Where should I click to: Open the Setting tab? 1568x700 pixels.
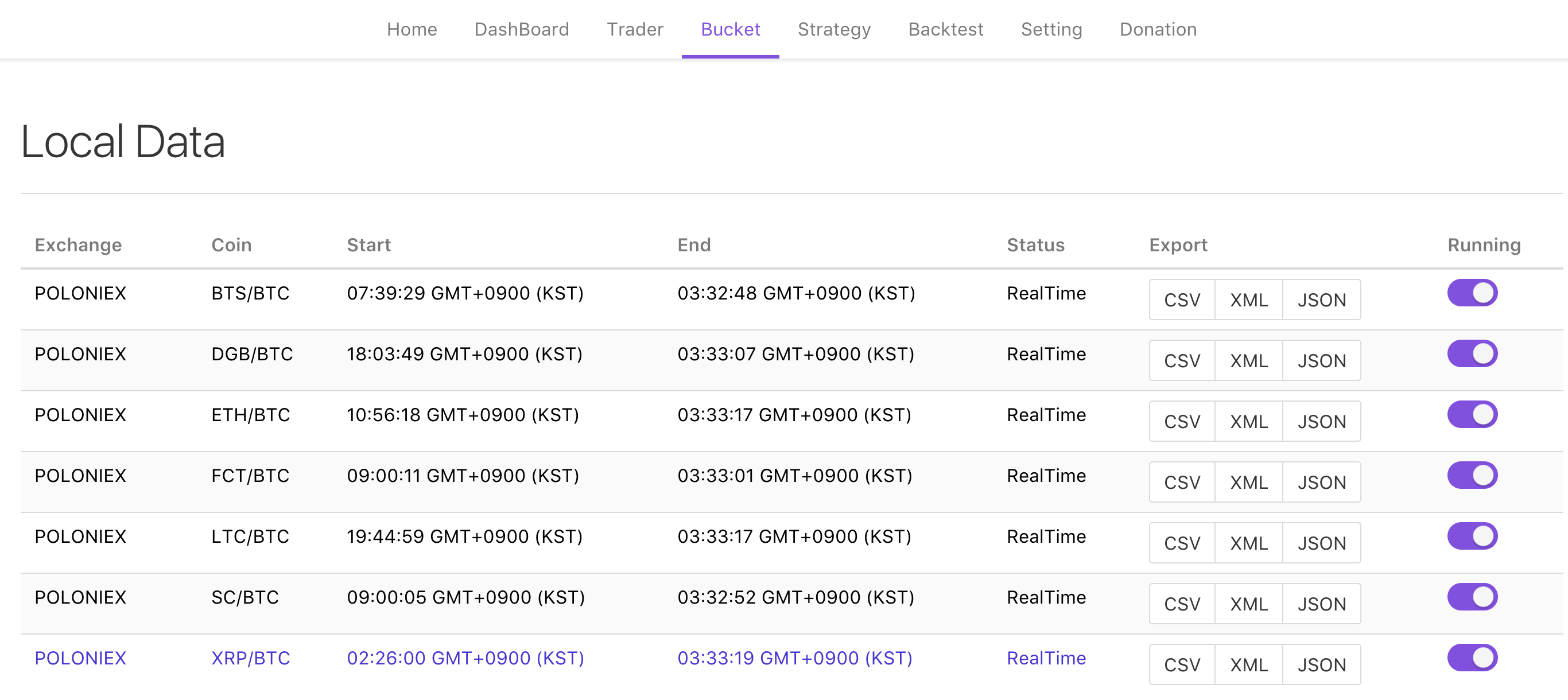[1051, 29]
